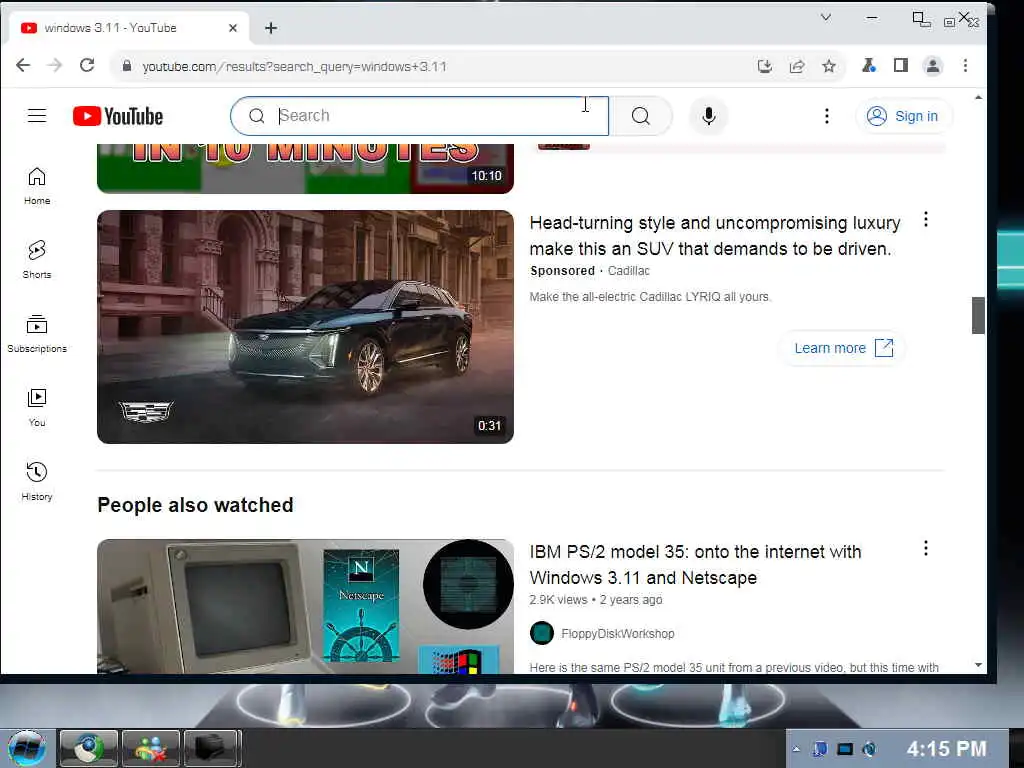Open the 10:10 video thumbnail
This screenshot has width=1024, height=768.
pos(305,168)
